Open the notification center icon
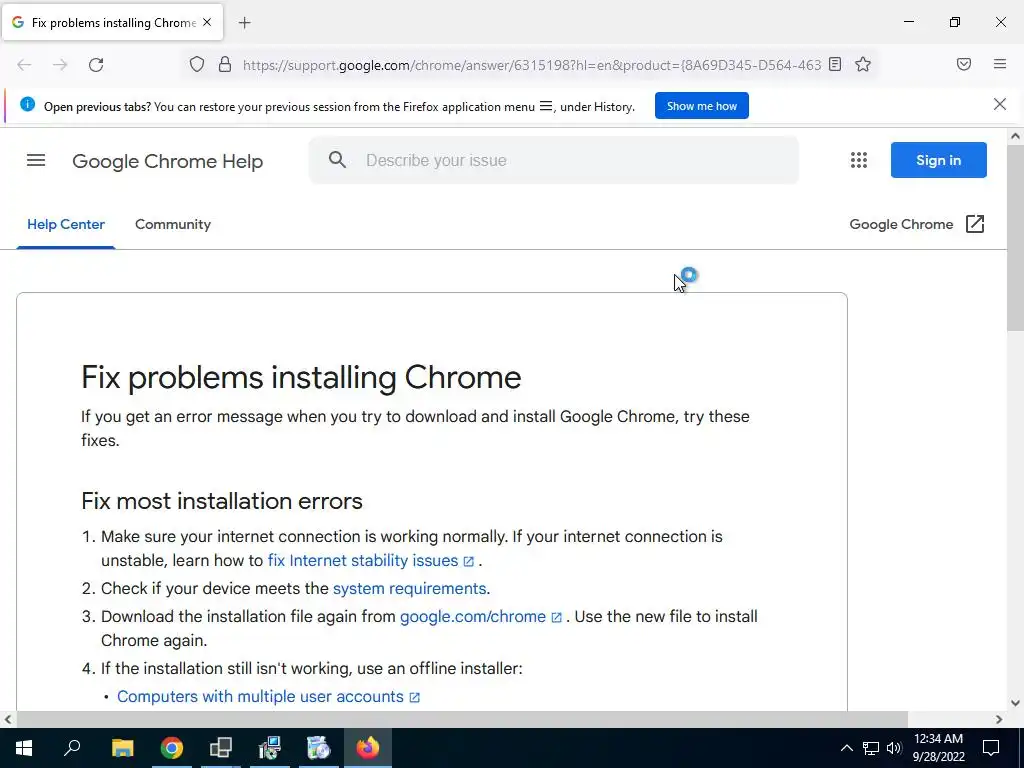The height and width of the screenshot is (768, 1024). [x=991, y=748]
